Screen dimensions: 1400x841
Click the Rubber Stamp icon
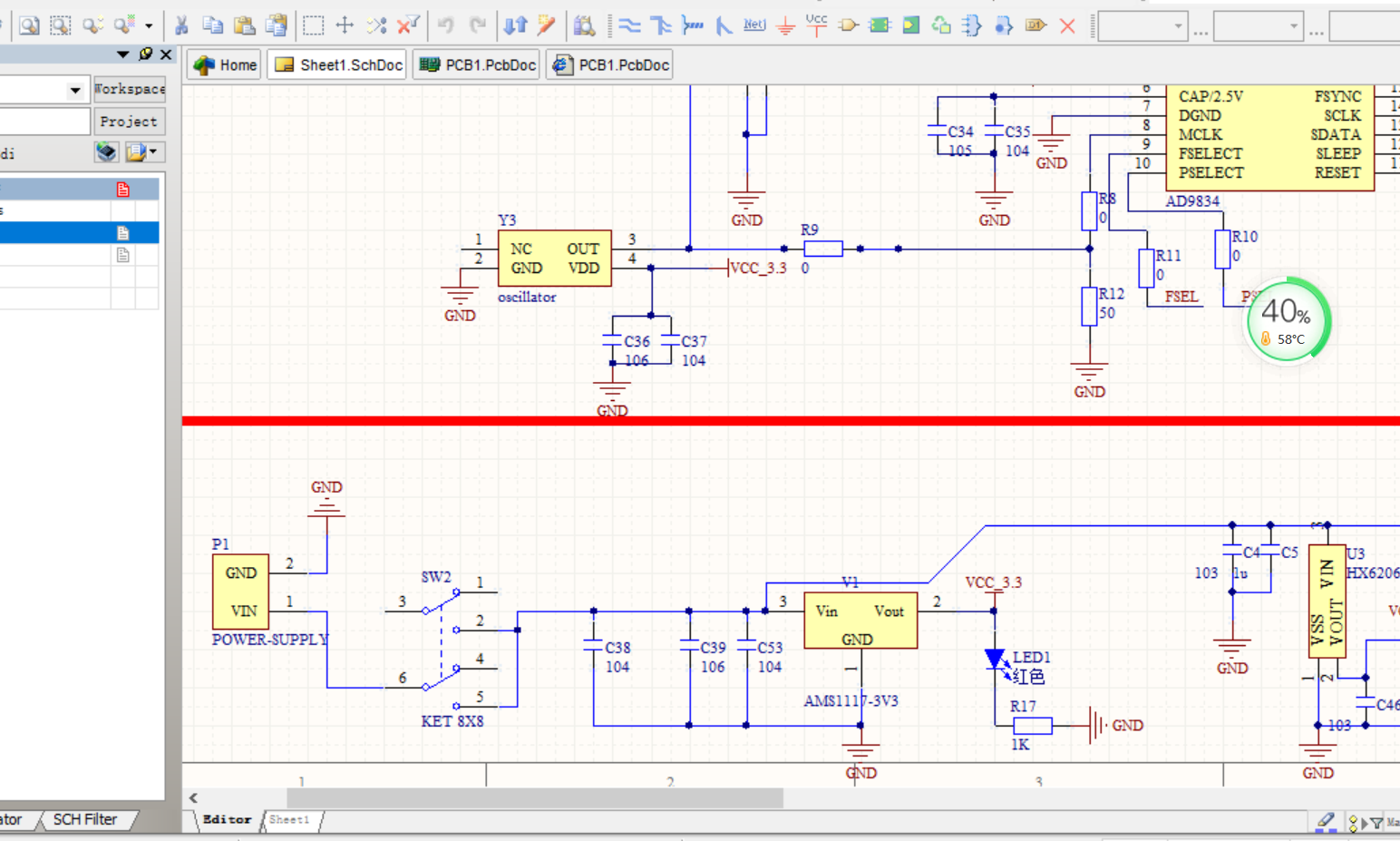pyautogui.click(x=277, y=25)
